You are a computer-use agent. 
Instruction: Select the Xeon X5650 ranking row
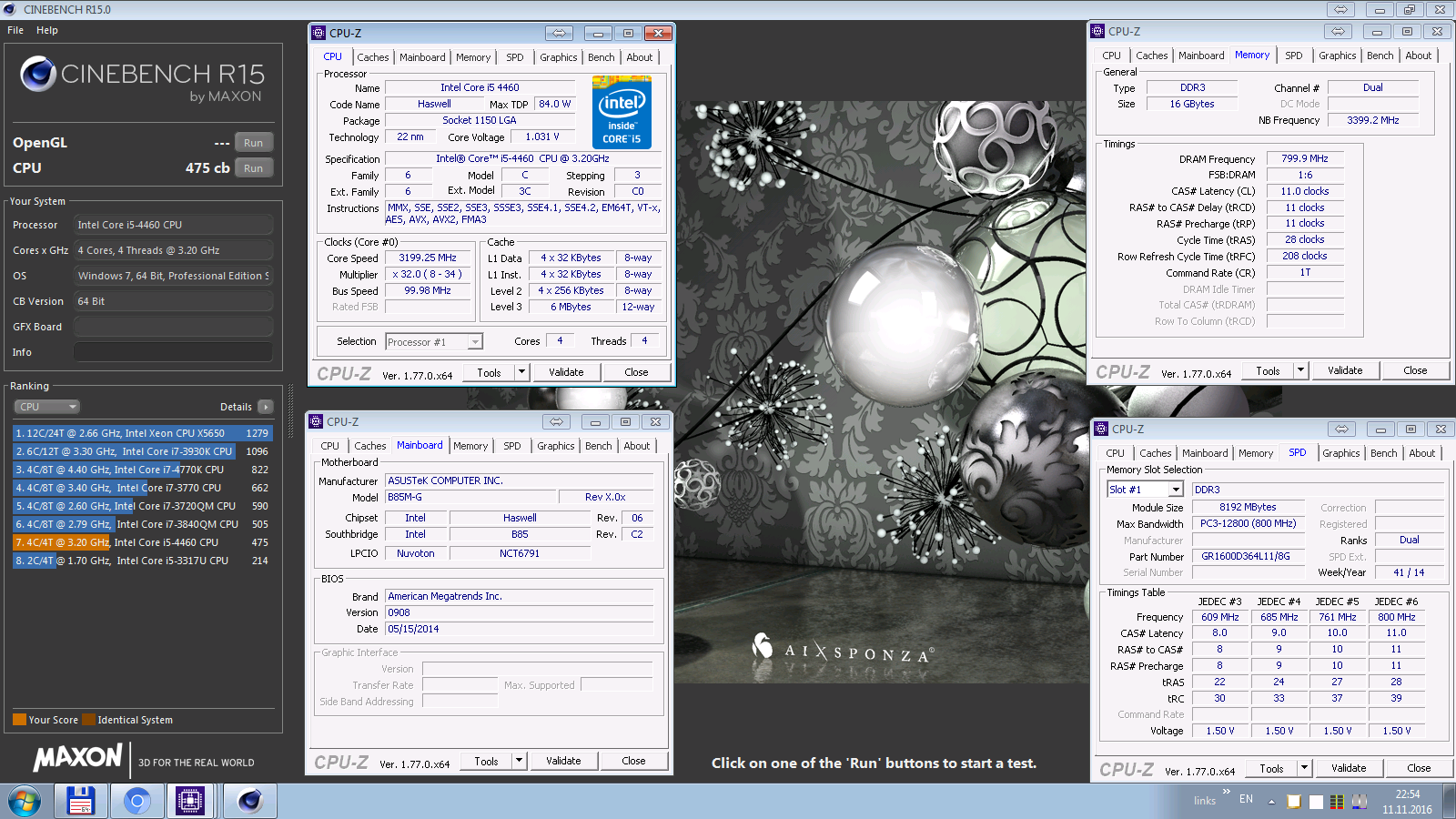142,433
